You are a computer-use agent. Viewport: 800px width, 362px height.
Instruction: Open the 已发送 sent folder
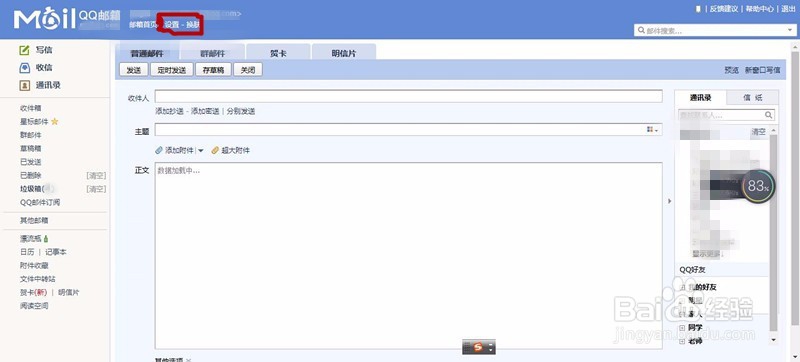(31, 162)
